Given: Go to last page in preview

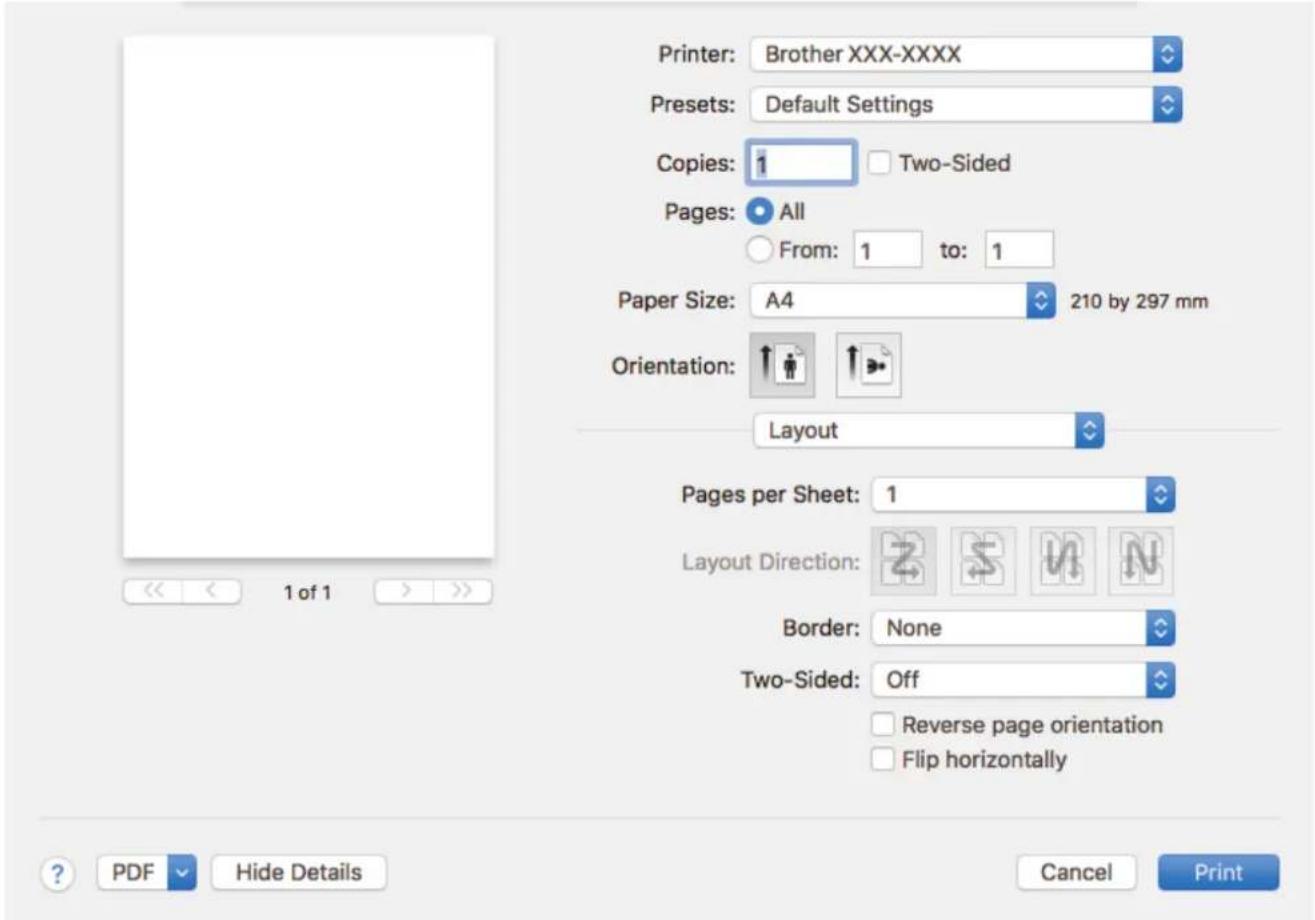Looking at the screenshot, I should (x=465, y=592).
